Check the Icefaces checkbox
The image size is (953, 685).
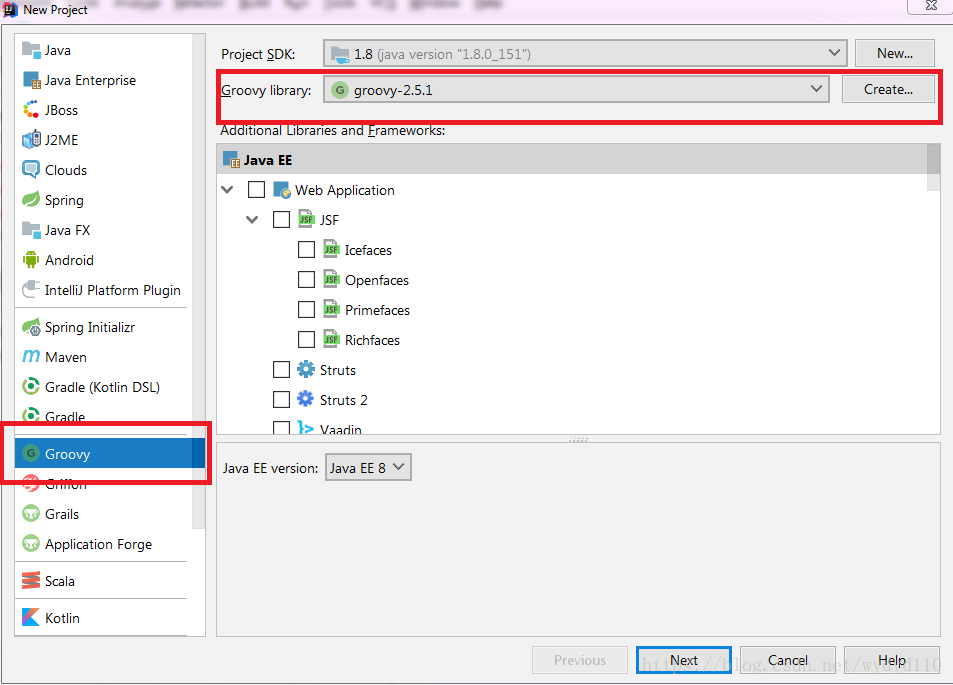click(x=306, y=250)
